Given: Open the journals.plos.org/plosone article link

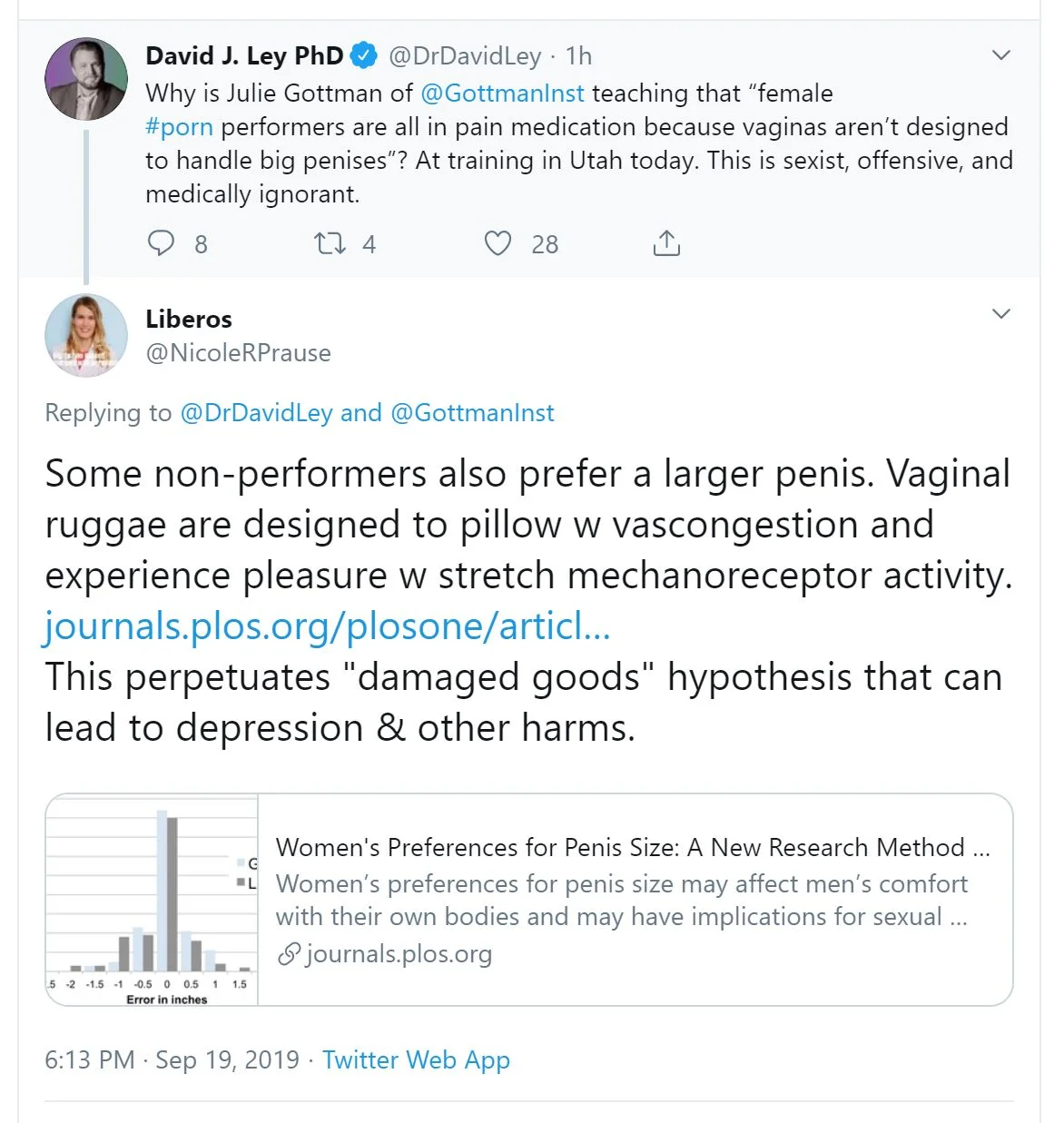Looking at the screenshot, I should [x=327, y=626].
